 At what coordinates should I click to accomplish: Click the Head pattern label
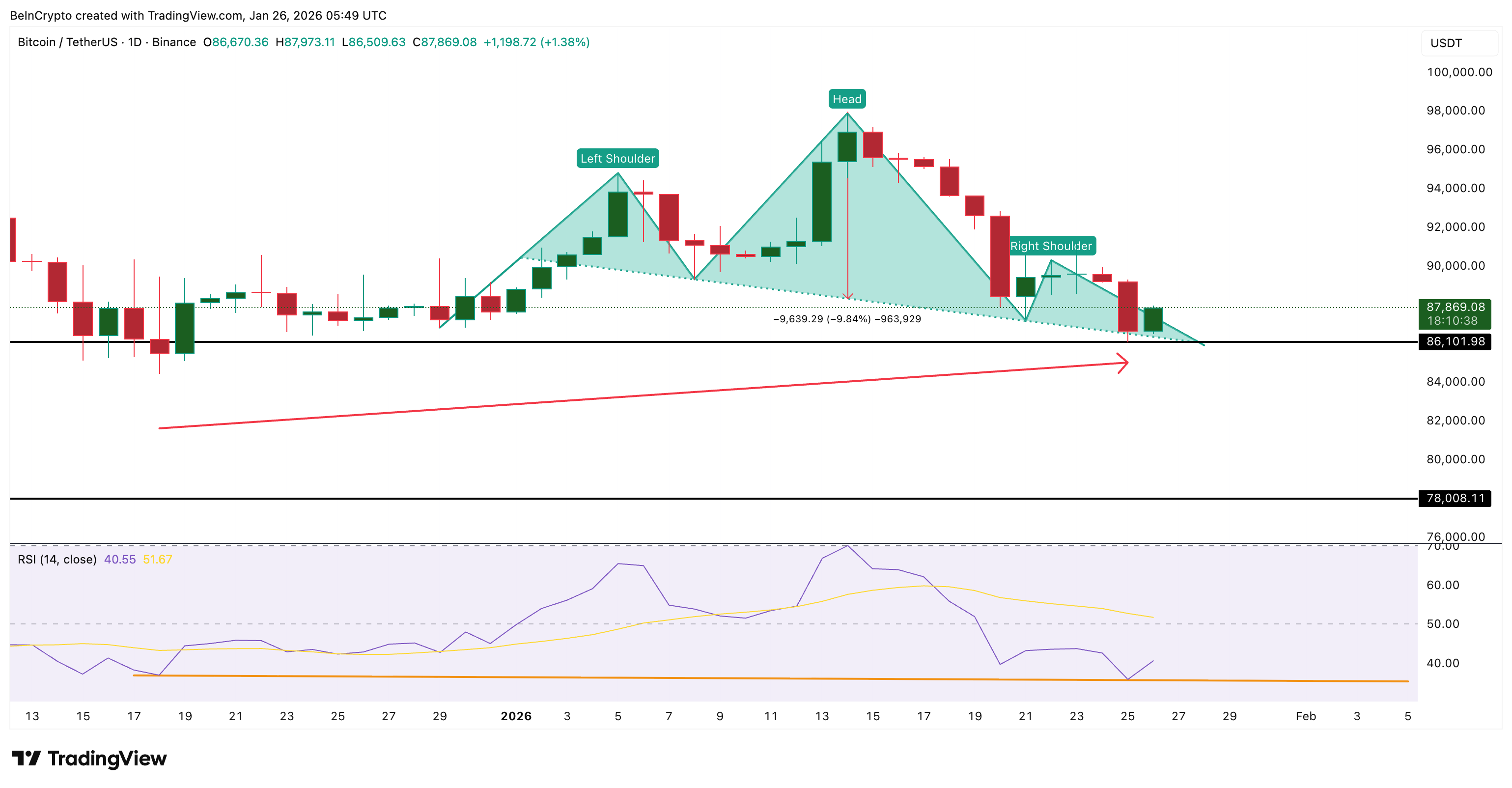(x=846, y=99)
